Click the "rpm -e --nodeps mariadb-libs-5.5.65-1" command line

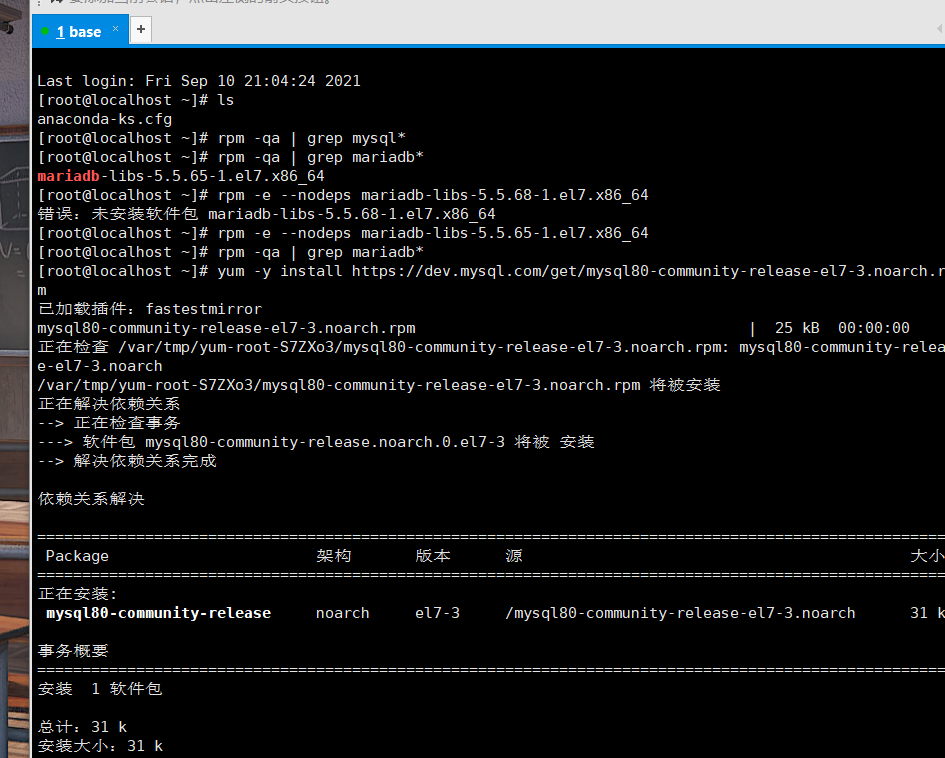pyautogui.click(x=343, y=233)
